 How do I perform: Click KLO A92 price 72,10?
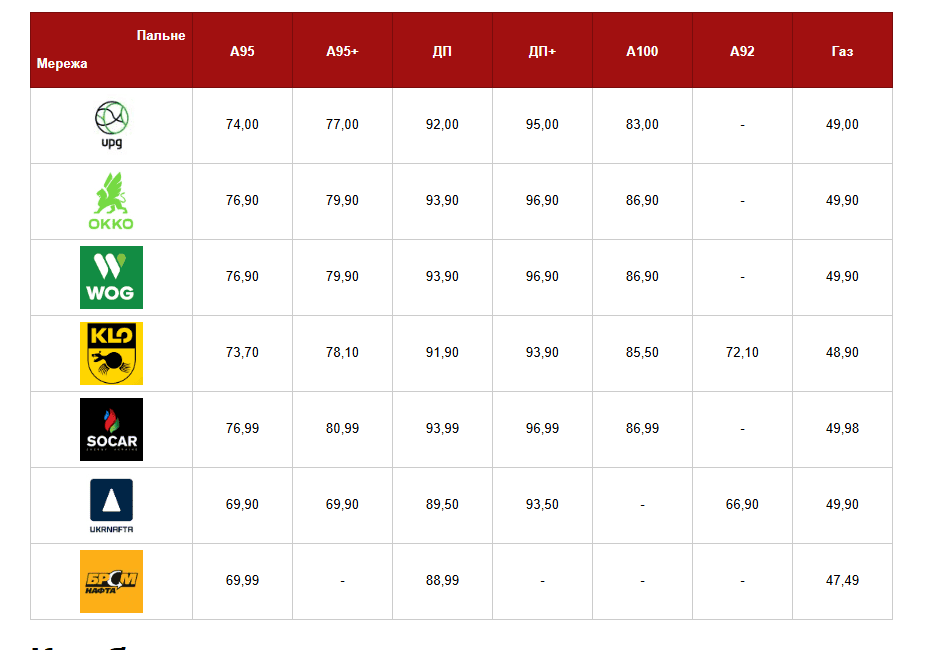click(x=742, y=353)
